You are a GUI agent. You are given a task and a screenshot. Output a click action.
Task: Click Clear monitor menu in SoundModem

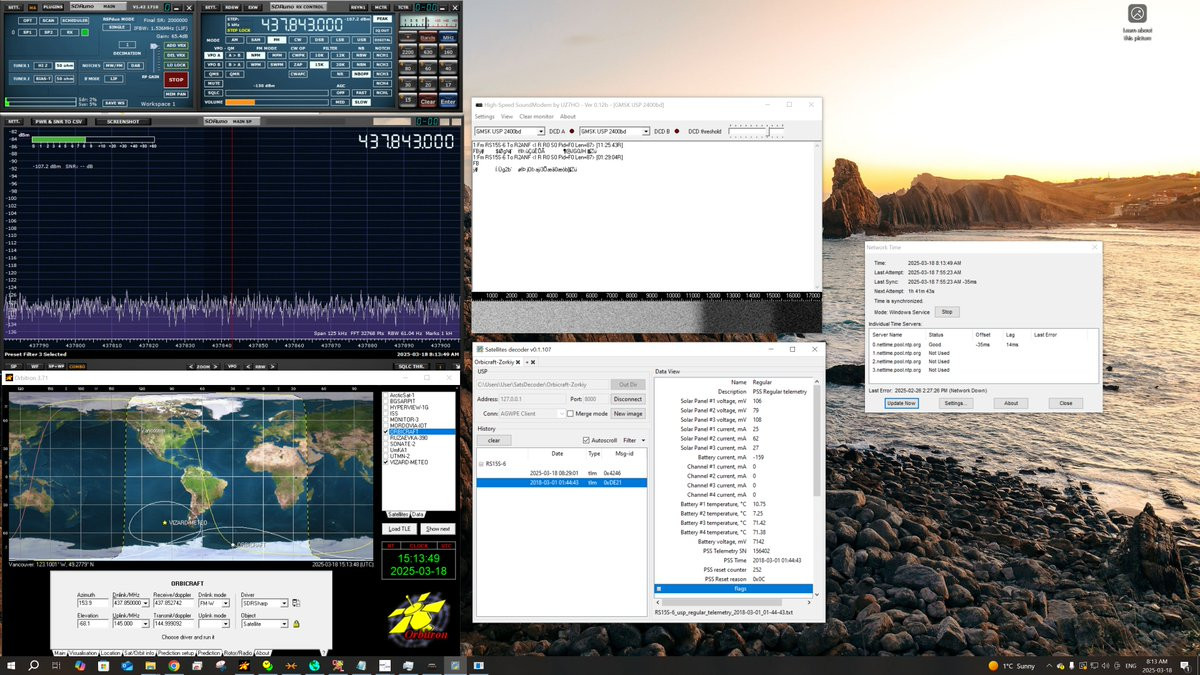tap(537, 117)
